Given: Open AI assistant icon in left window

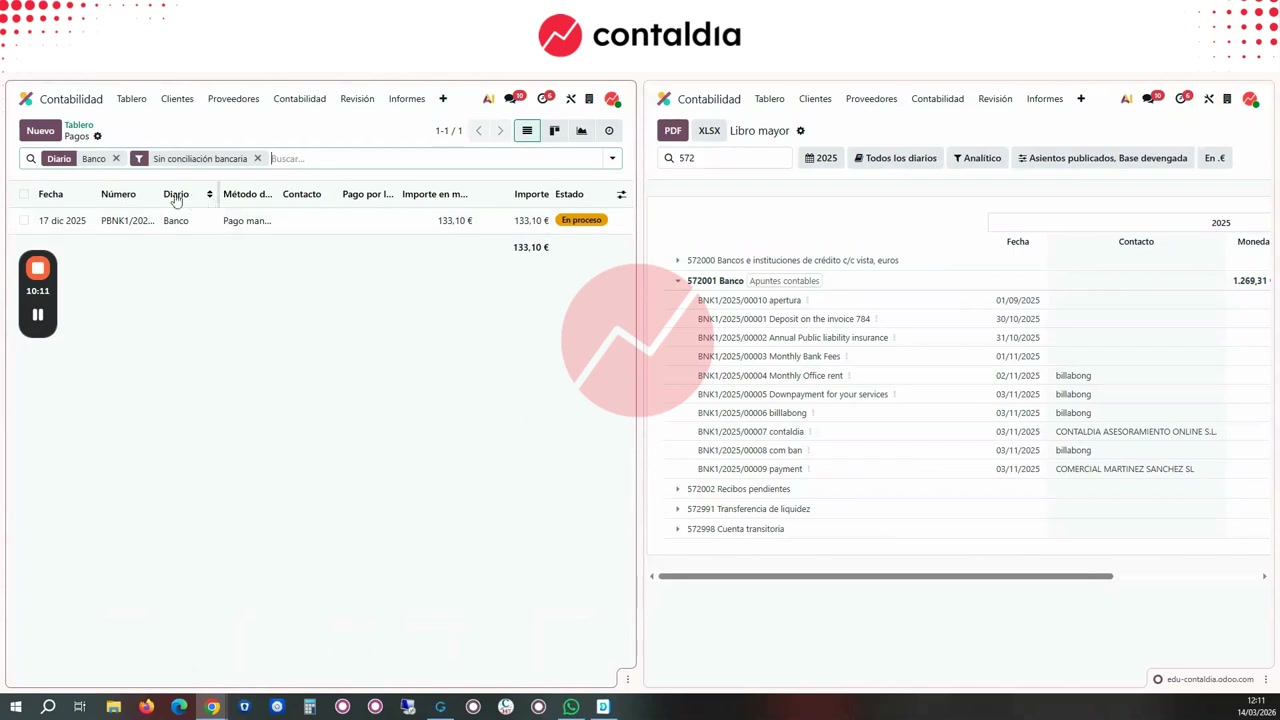Looking at the screenshot, I should 488,99.
